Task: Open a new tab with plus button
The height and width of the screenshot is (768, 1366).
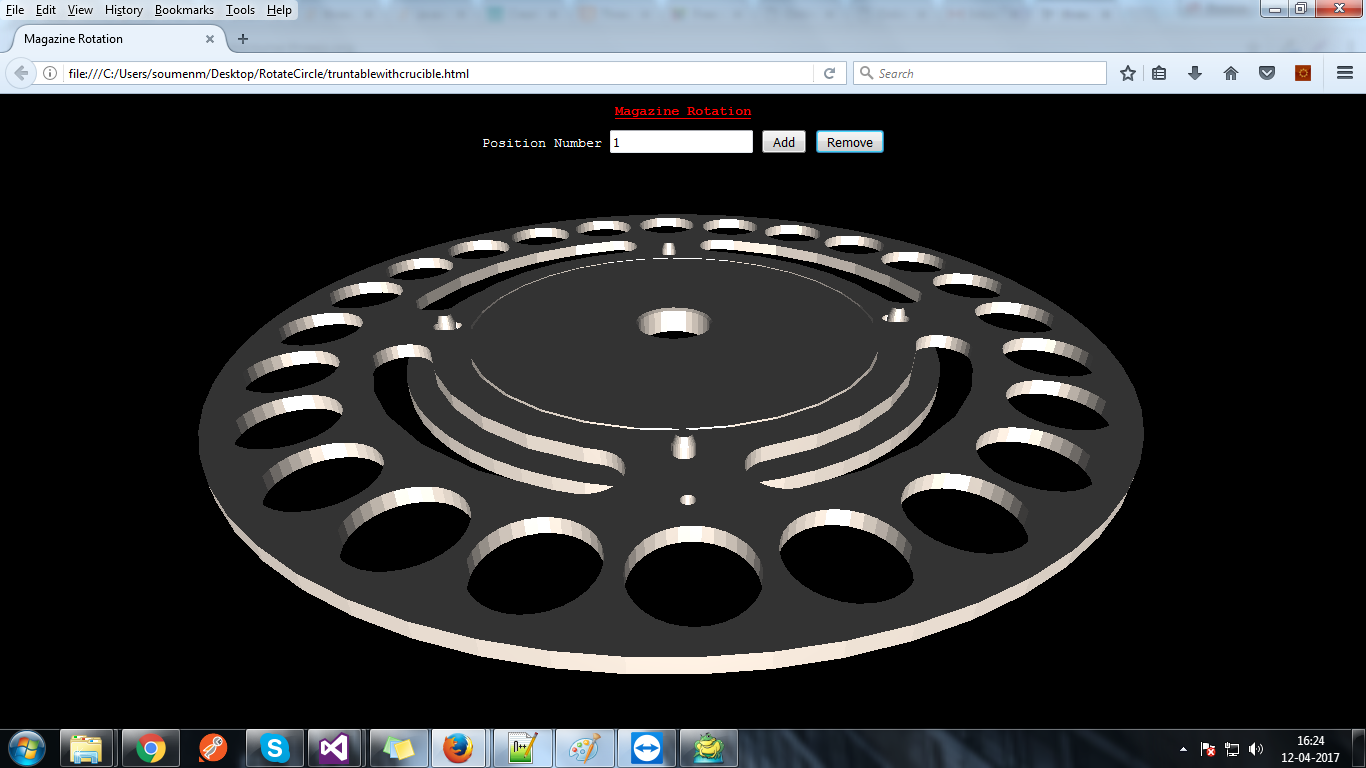Action: click(242, 39)
